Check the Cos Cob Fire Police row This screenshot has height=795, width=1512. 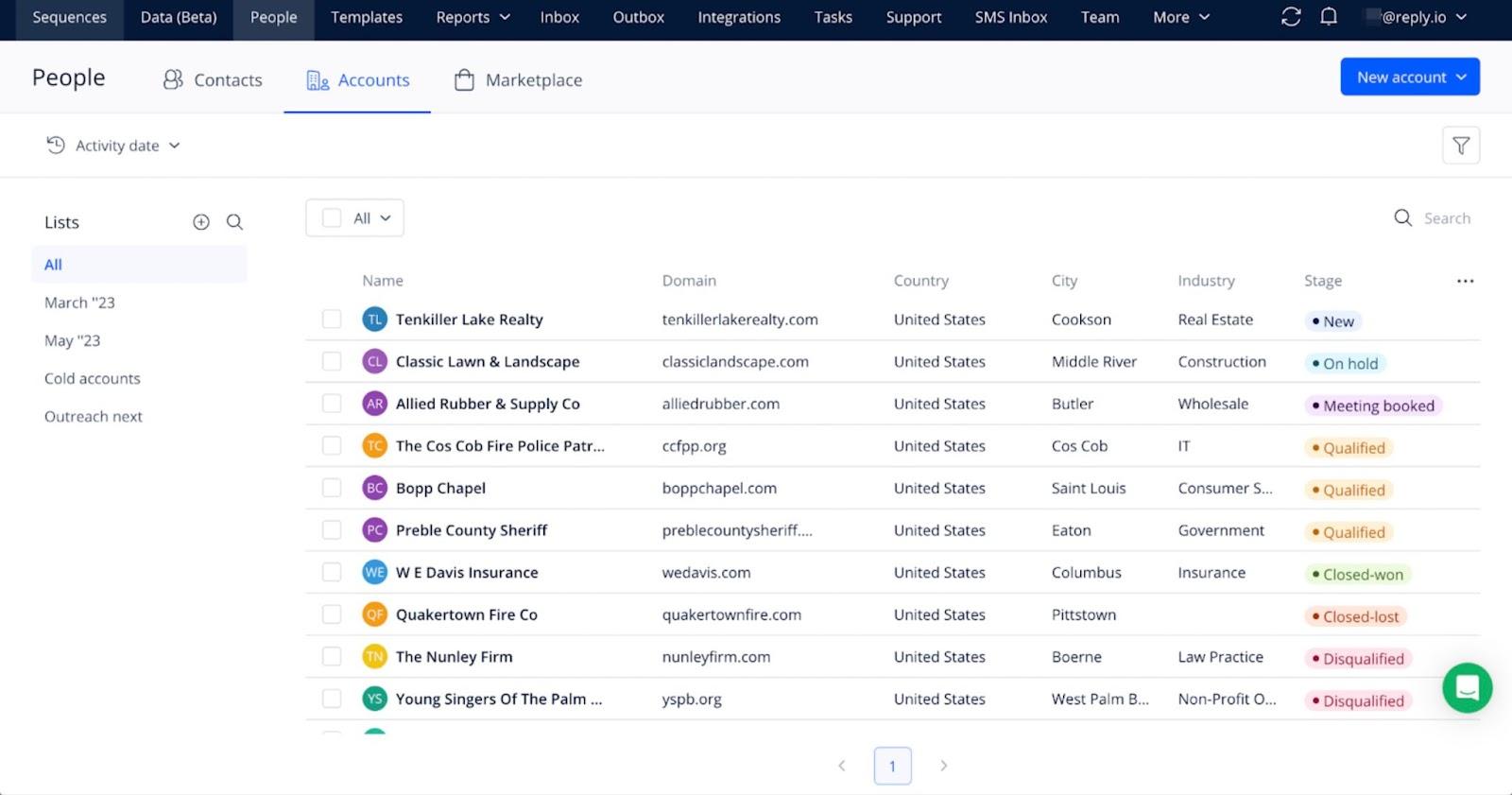click(332, 445)
